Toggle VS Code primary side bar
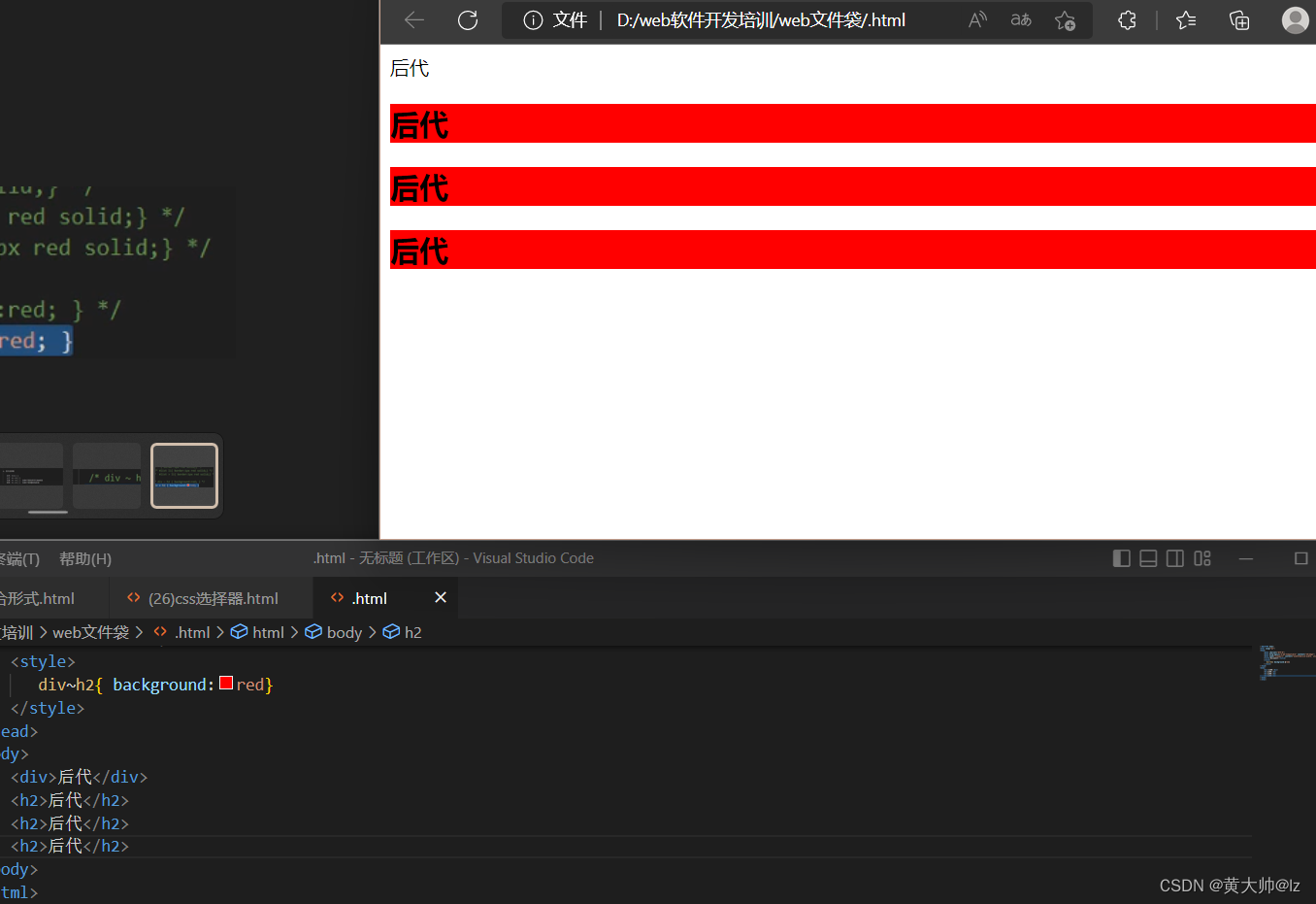Screen dimensions: 1316x904 (x=1121, y=558)
